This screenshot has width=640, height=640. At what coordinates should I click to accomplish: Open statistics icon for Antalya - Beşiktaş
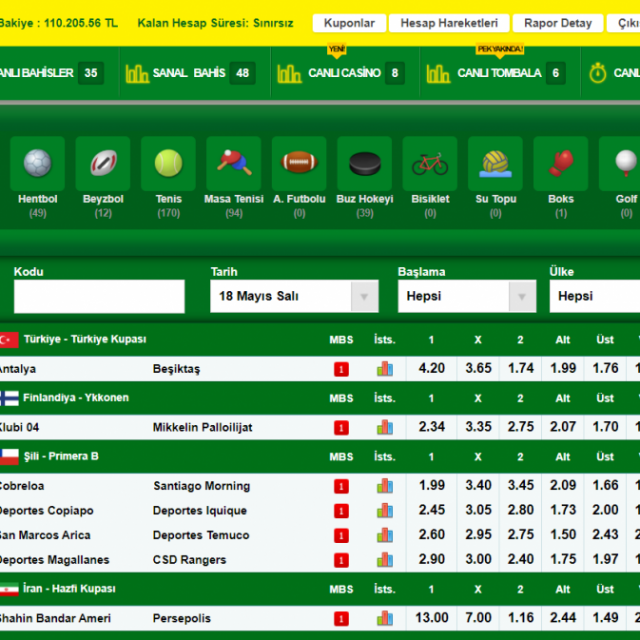point(384,369)
